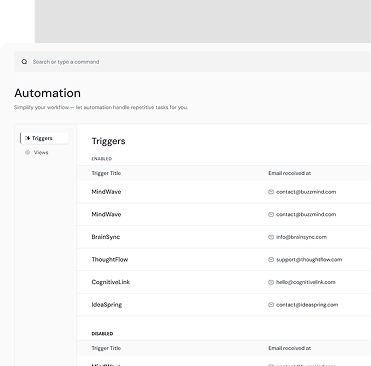Click the DISABLED section label
Screen dimensions: 371x366
click(102, 334)
